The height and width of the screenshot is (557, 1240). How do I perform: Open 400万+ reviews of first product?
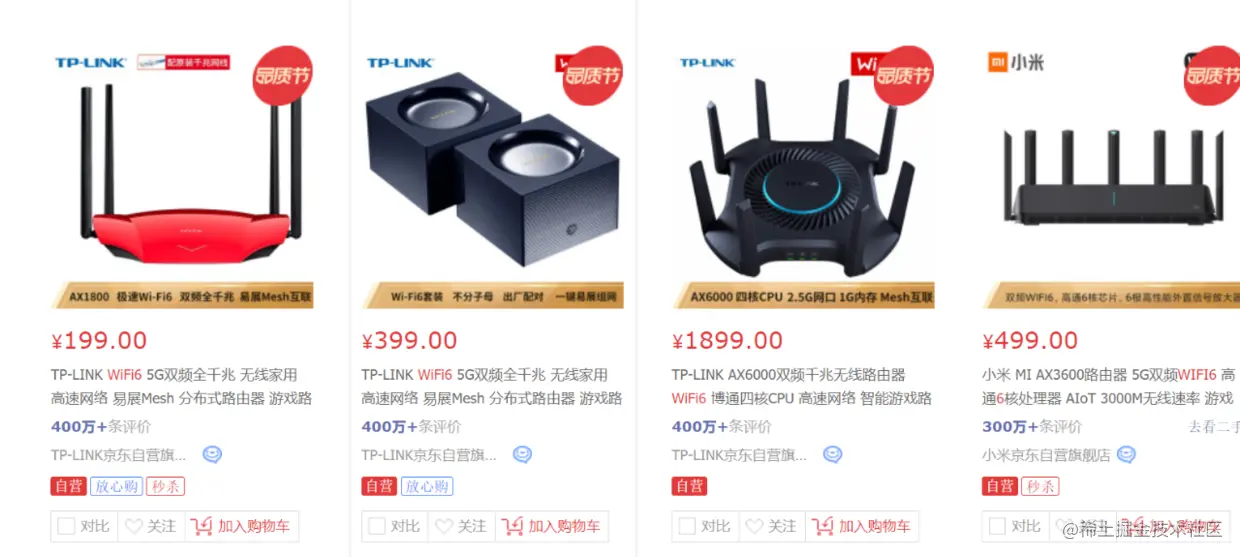click(101, 427)
